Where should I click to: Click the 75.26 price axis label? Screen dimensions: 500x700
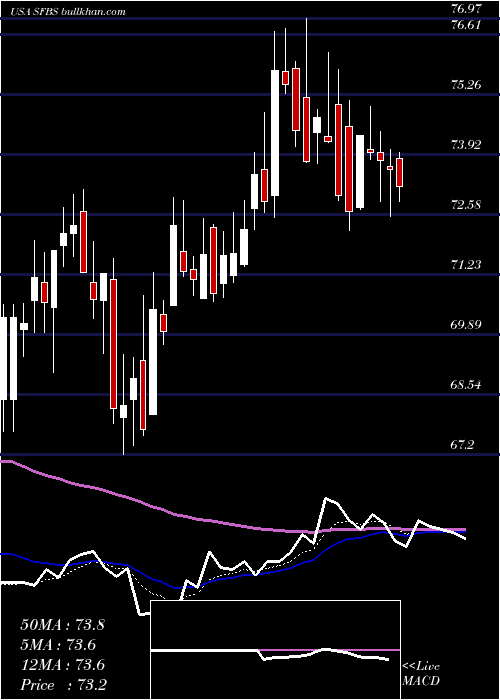[466, 85]
